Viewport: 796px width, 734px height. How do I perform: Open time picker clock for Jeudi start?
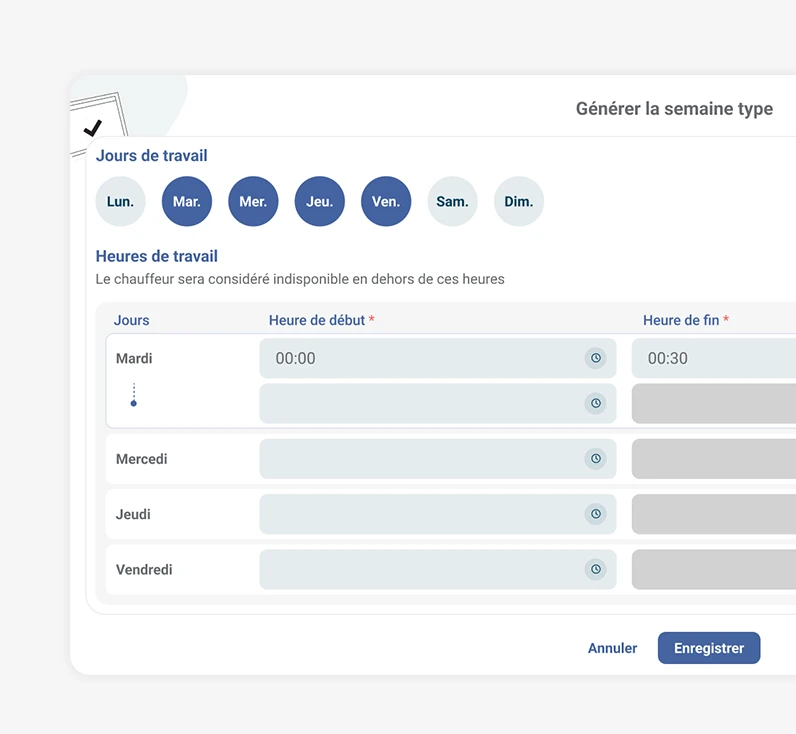click(x=595, y=514)
